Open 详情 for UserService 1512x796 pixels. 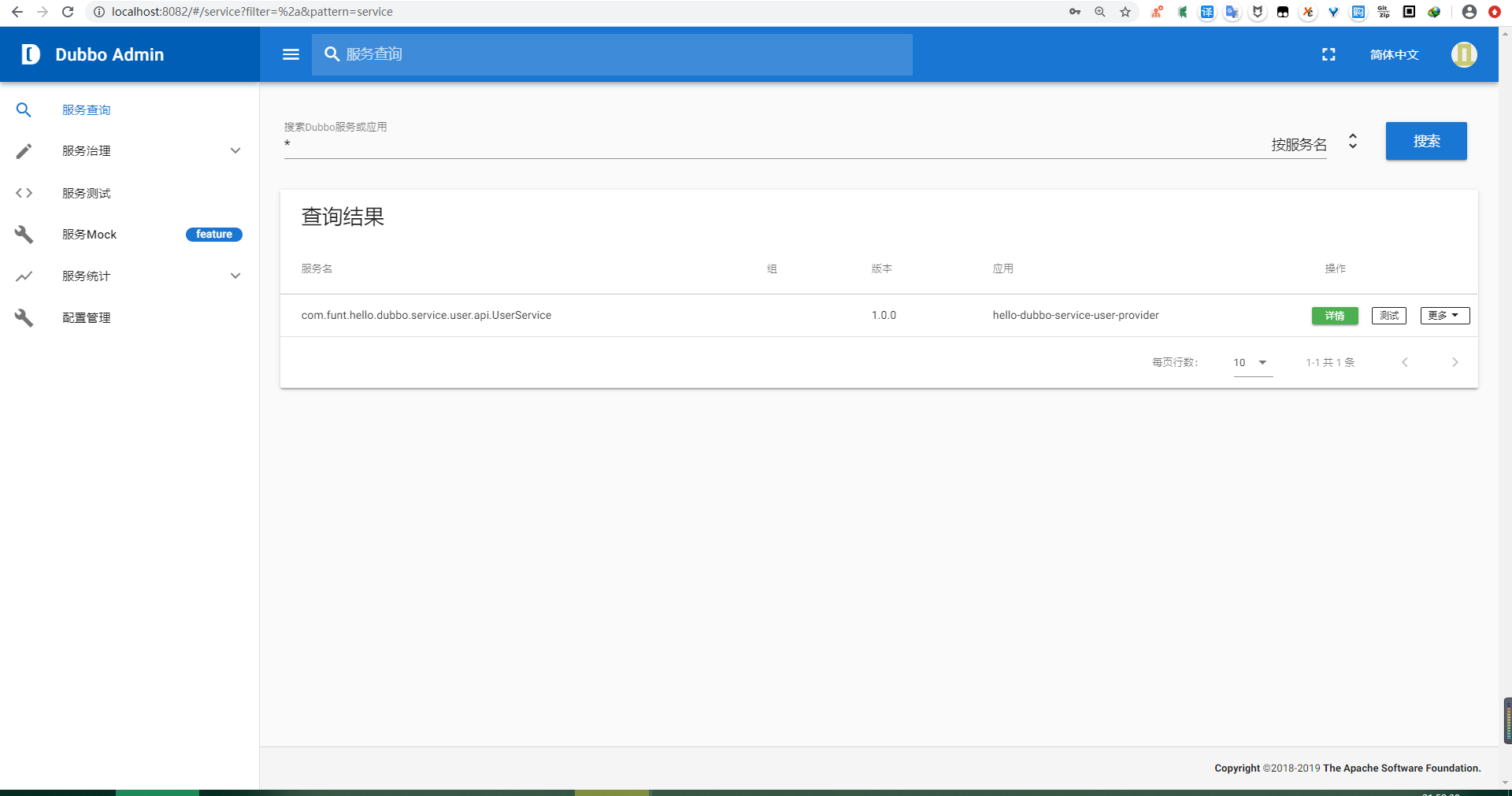pos(1335,316)
